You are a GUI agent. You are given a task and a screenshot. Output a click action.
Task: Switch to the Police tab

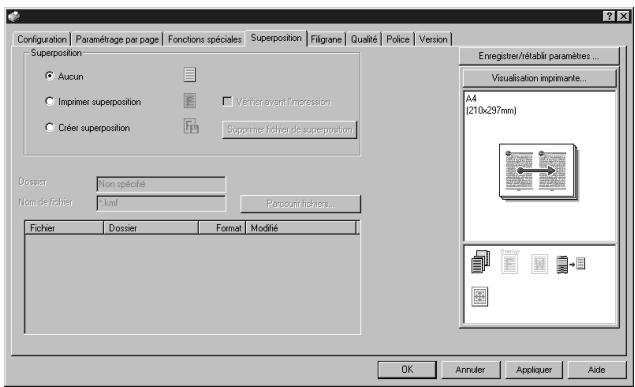point(398,39)
